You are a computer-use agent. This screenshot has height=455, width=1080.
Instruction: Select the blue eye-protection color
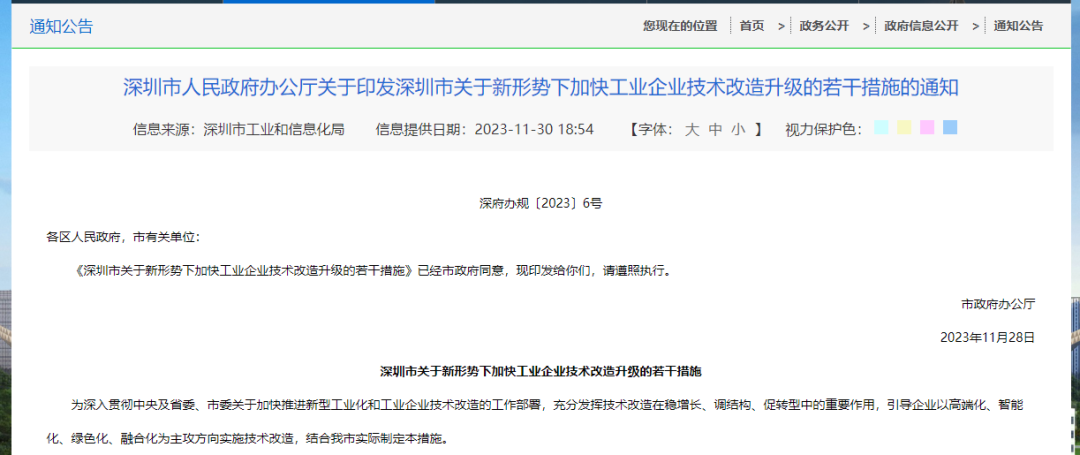[x=950, y=127]
